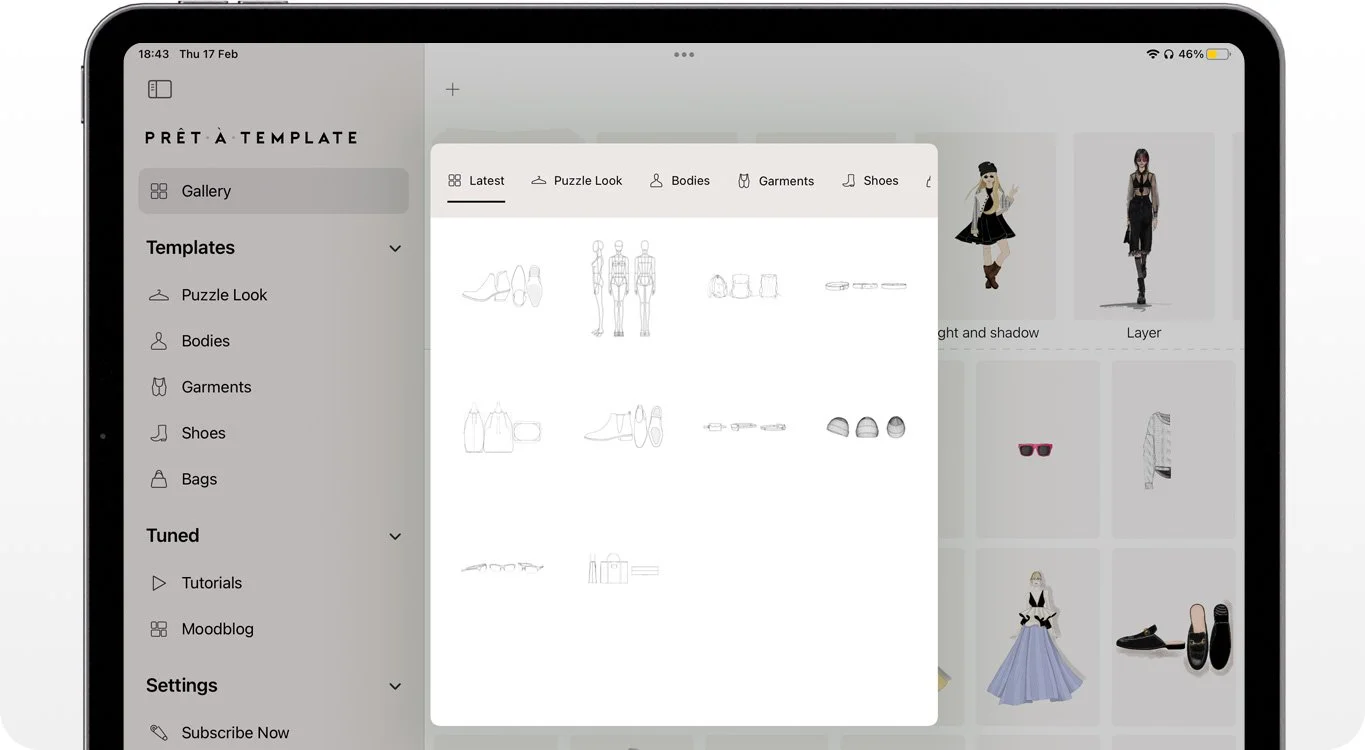Open the three-dots multitasking menu
Viewport: 1365px width, 750px height.
[684, 55]
